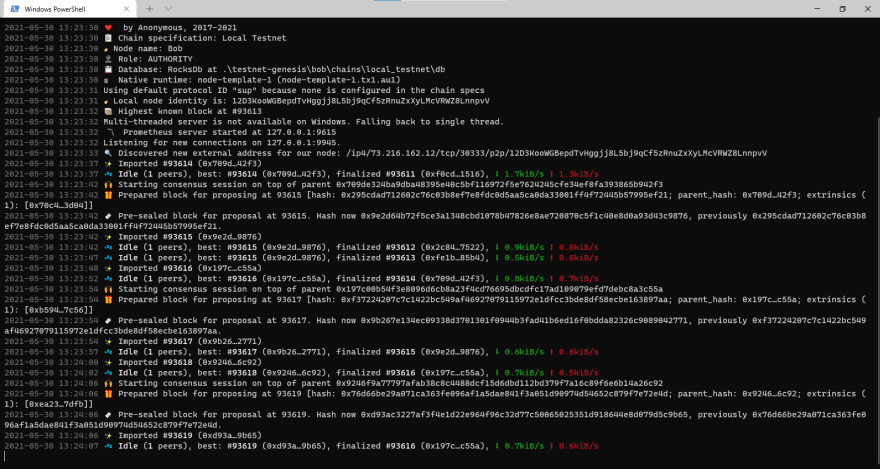
Task: Click the gift icon before 'Prepared block for proposing at 93615'
Action: 108,195
